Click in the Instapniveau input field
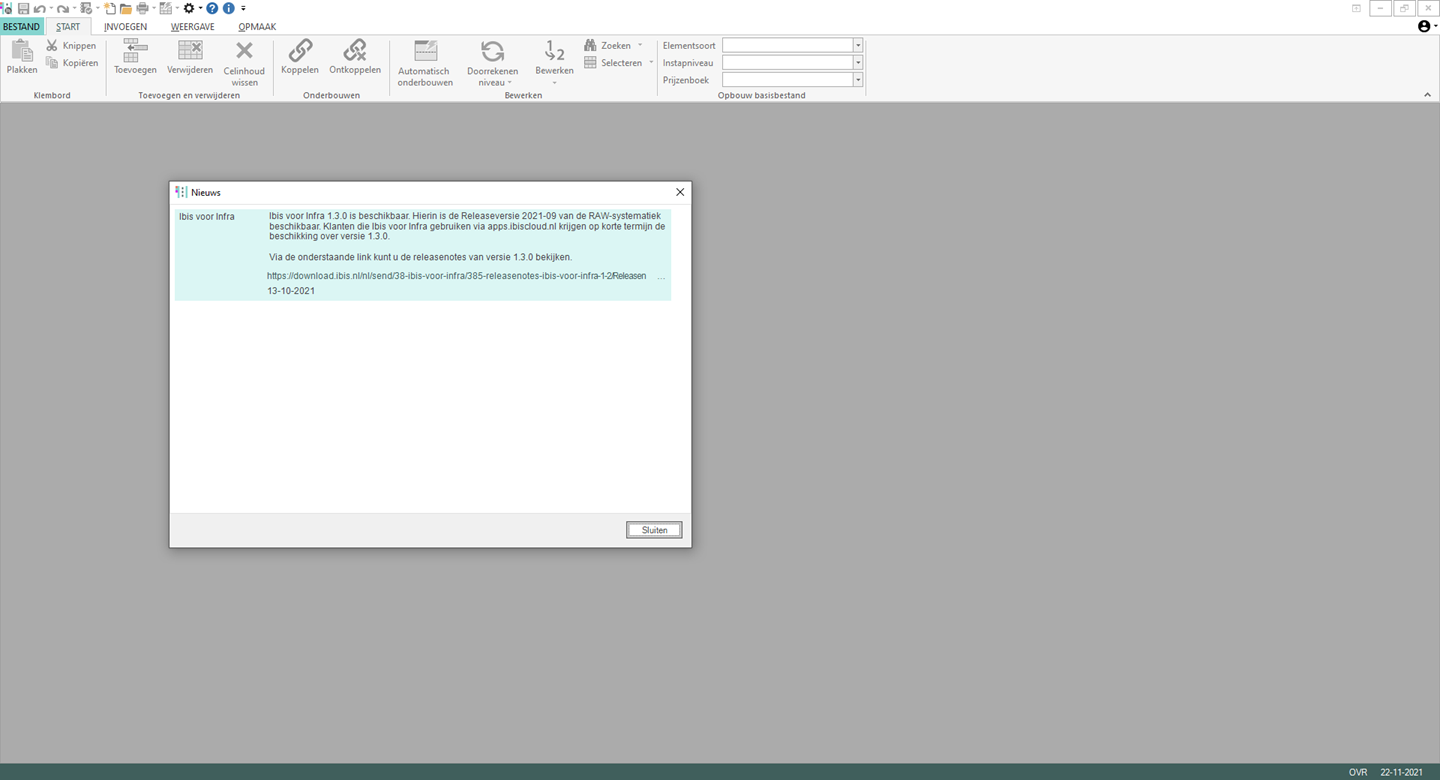Image resolution: width=1440 pixels, height=780 pixels. [x=787, y=63]
